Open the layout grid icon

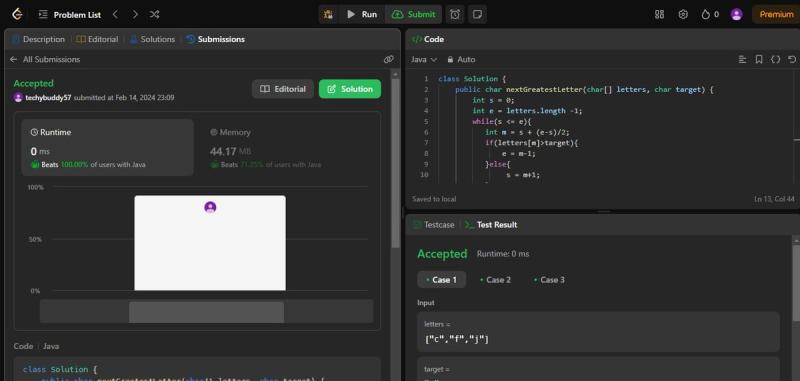click(x=659, y=14)
